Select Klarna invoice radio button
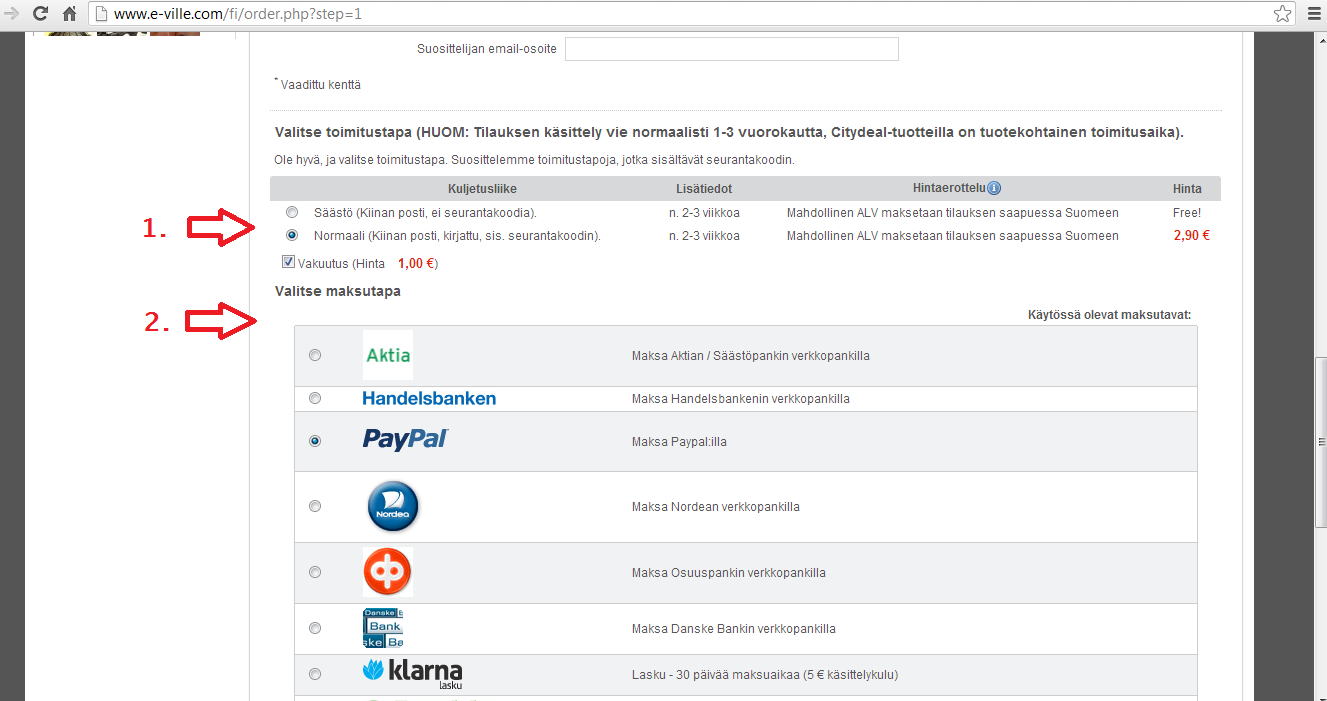Screen dimensions: 1327x701 pyautogui.click(x=316, y=674)
